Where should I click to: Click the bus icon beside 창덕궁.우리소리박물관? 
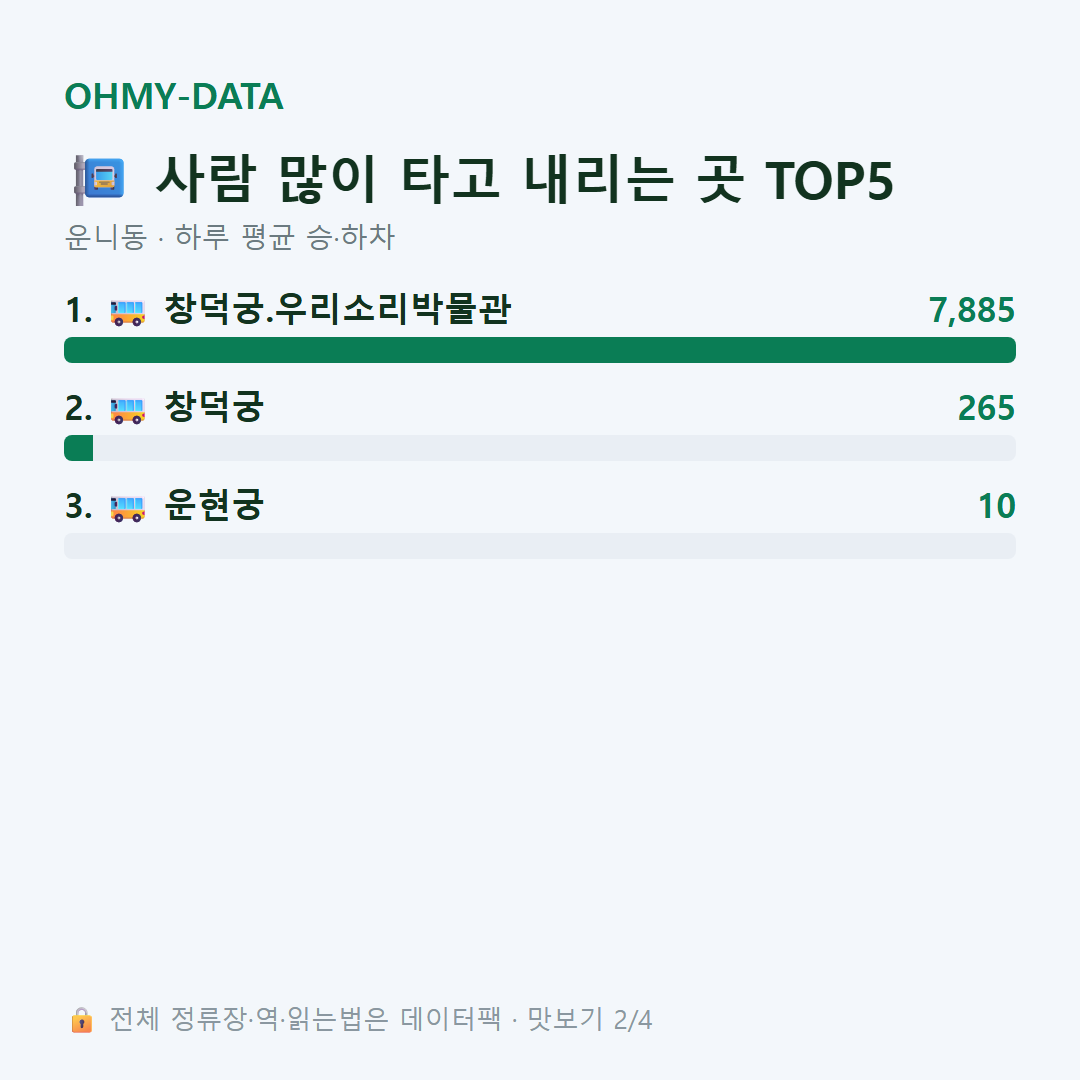pos(127,312)
